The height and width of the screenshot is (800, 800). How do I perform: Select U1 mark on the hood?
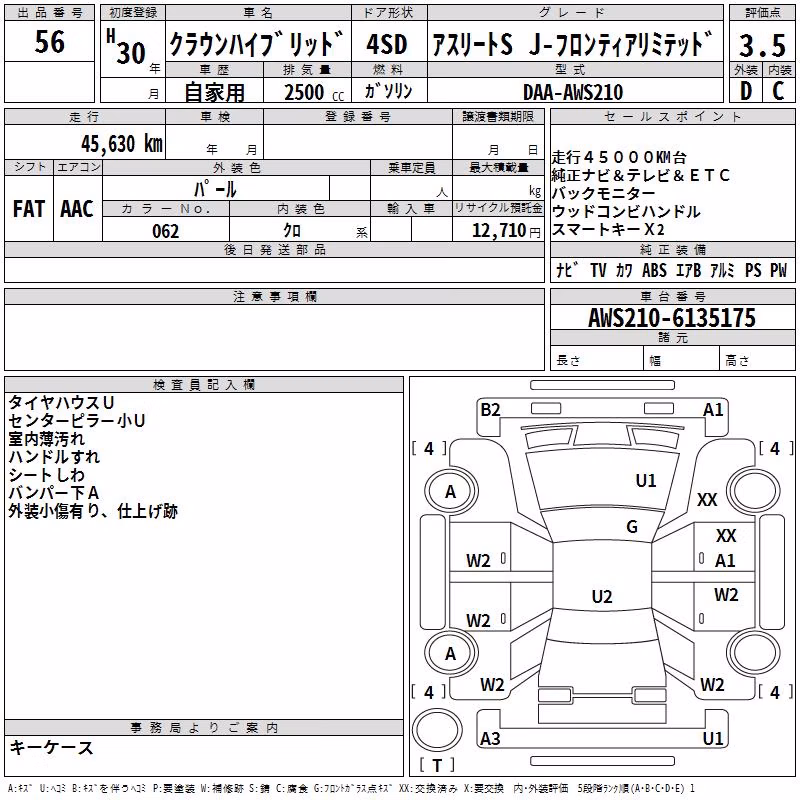(x=645, y=480)
